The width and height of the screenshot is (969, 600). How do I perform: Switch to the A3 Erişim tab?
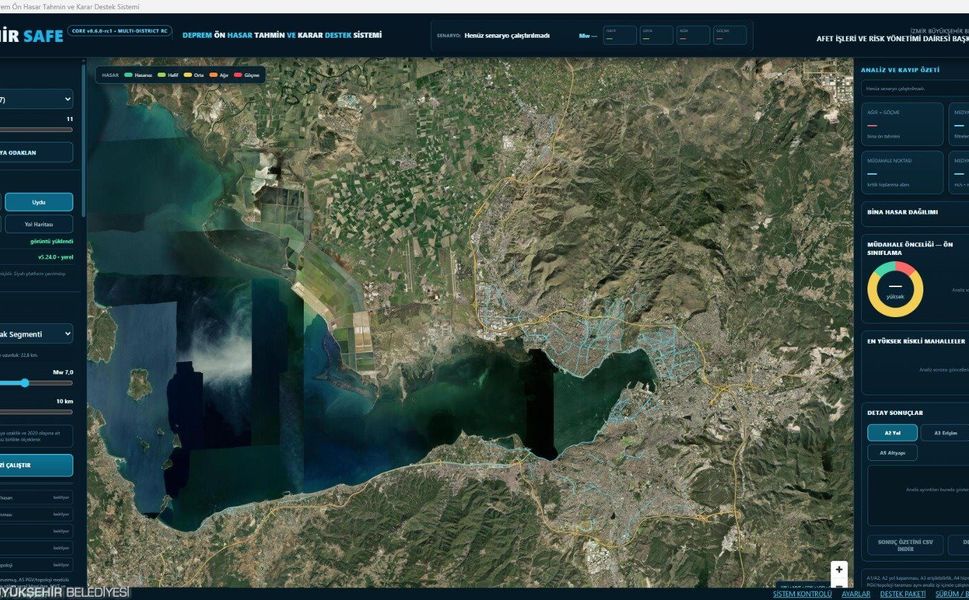point(945,433)
